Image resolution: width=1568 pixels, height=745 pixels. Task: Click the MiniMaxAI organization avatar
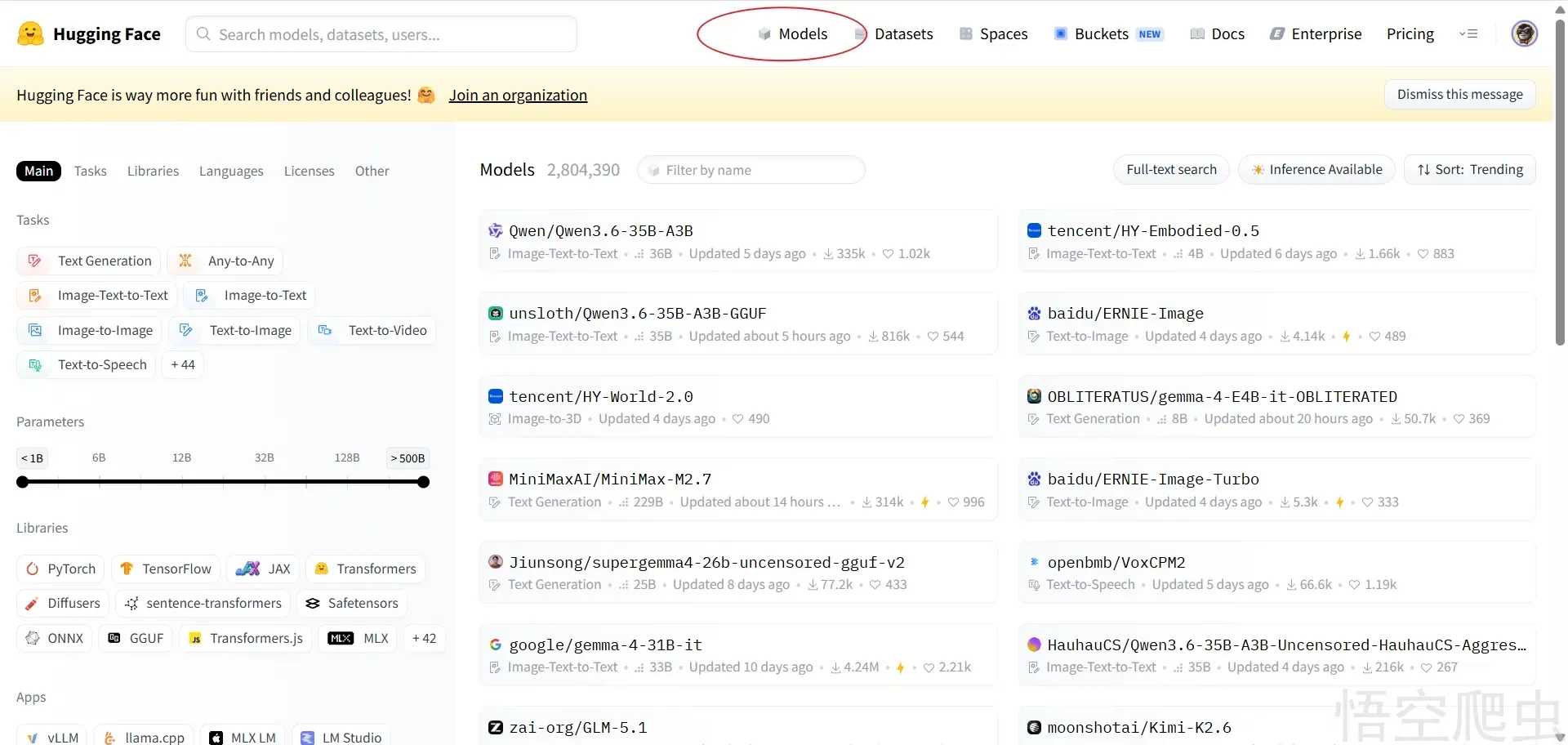[495, 480]
